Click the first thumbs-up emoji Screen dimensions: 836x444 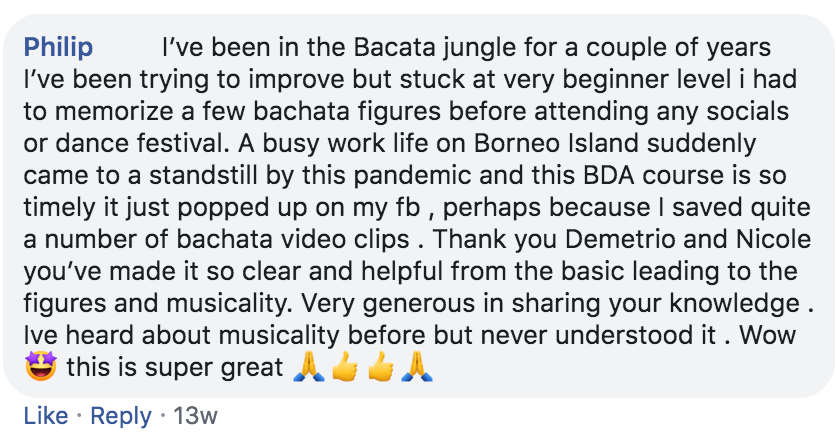(x=344, y=369)
